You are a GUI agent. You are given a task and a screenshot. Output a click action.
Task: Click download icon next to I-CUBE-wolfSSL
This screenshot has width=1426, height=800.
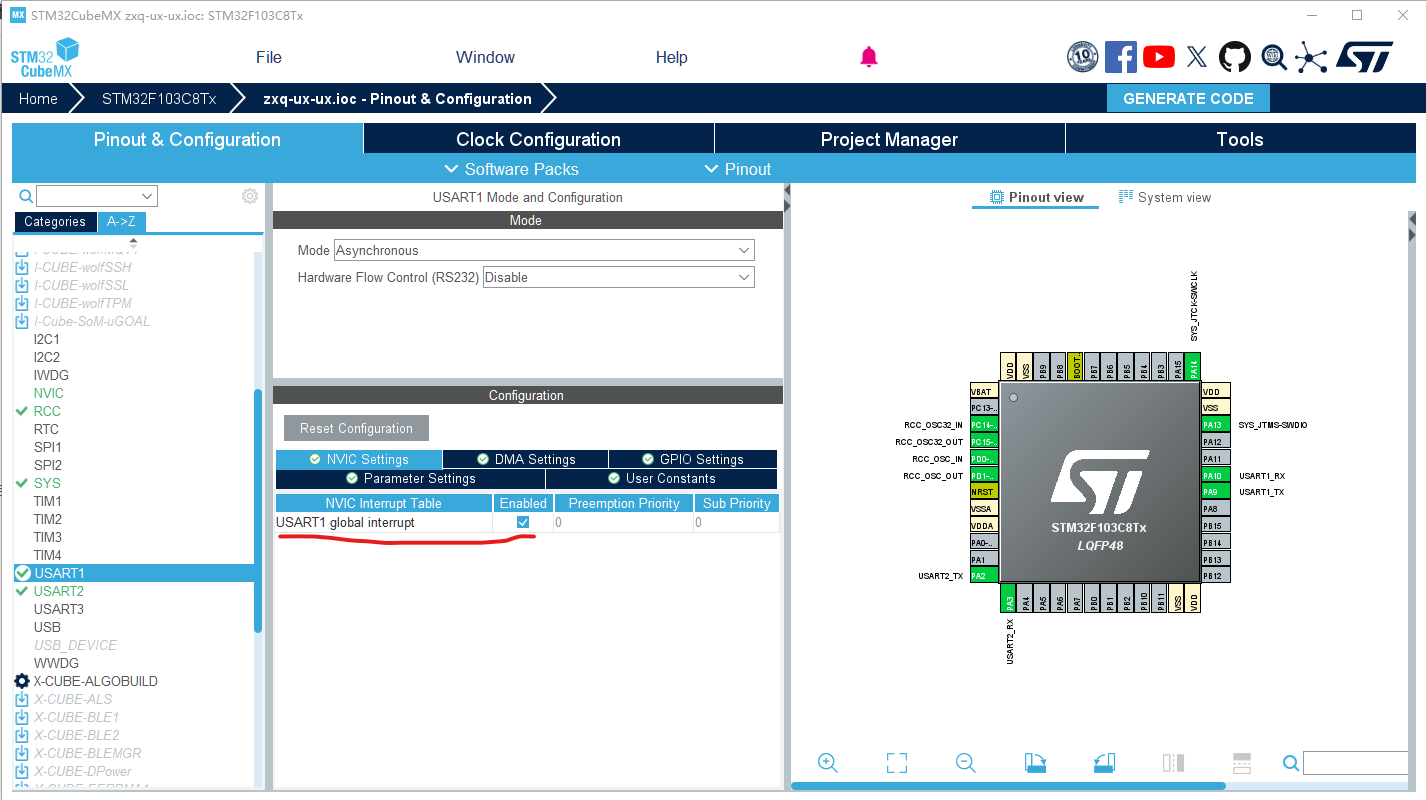22,285
